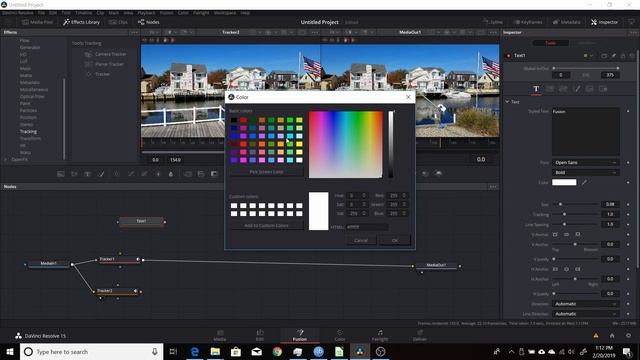Open Nodes panel options menu
Viewport: 640px width, 360px height.
493,187
